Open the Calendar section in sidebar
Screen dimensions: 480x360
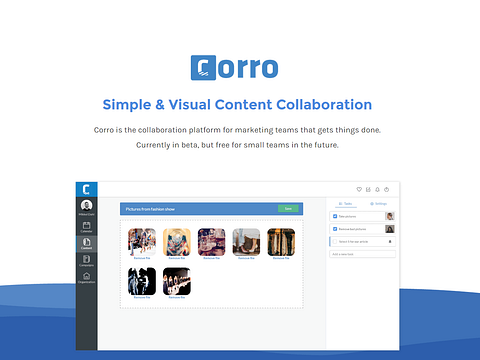(x=86, y=227)
